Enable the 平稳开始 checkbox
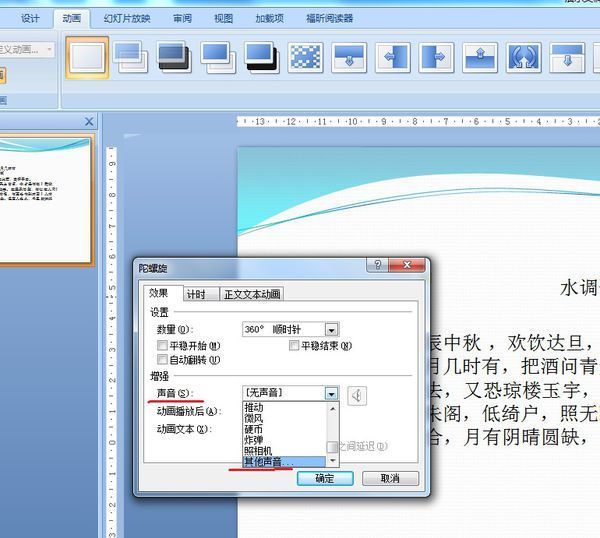This screenshot has width=600, height=538. 162,346
